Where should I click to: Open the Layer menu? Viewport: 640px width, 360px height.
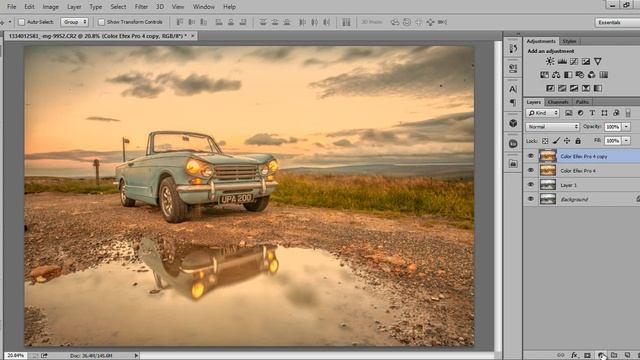point(74,7)
